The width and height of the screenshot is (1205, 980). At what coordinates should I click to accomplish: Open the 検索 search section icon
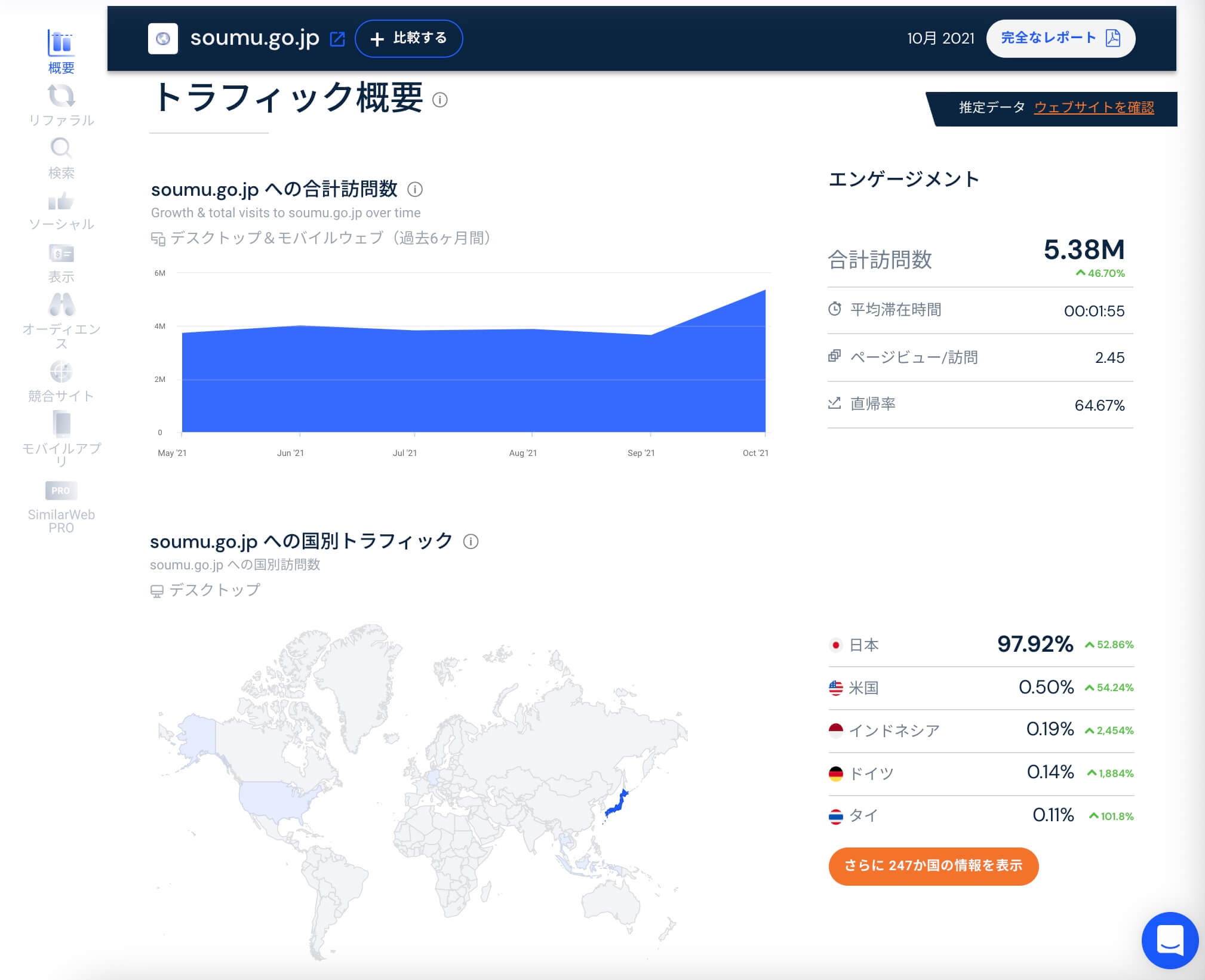pyautogui.click(x=61, y=147)
